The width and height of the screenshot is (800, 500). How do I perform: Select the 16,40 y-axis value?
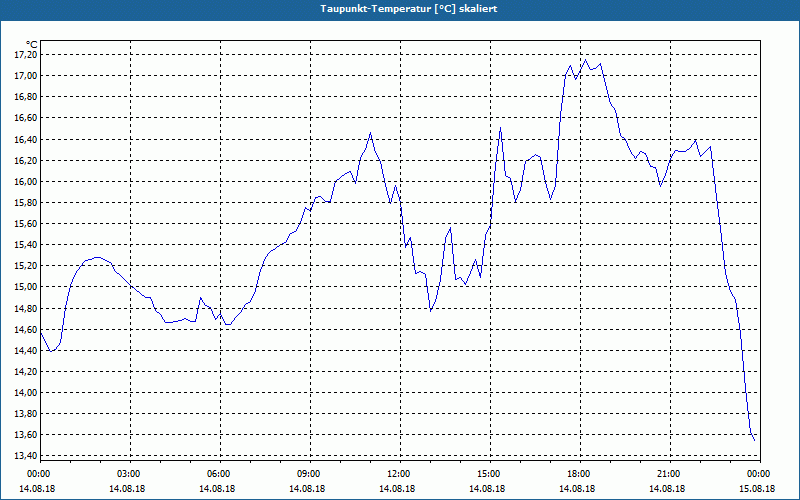click(x=26, y=139)
